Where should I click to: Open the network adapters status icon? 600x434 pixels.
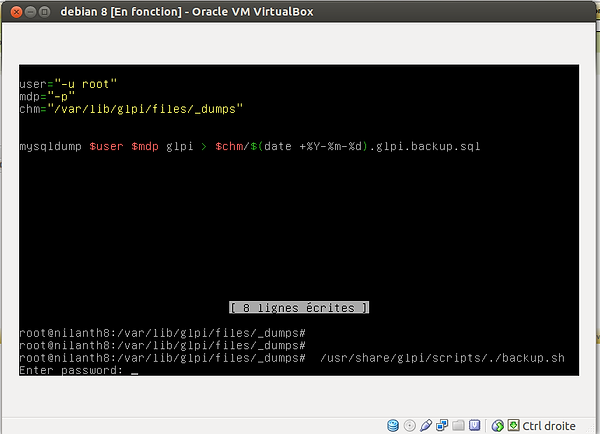pos(442,425)
